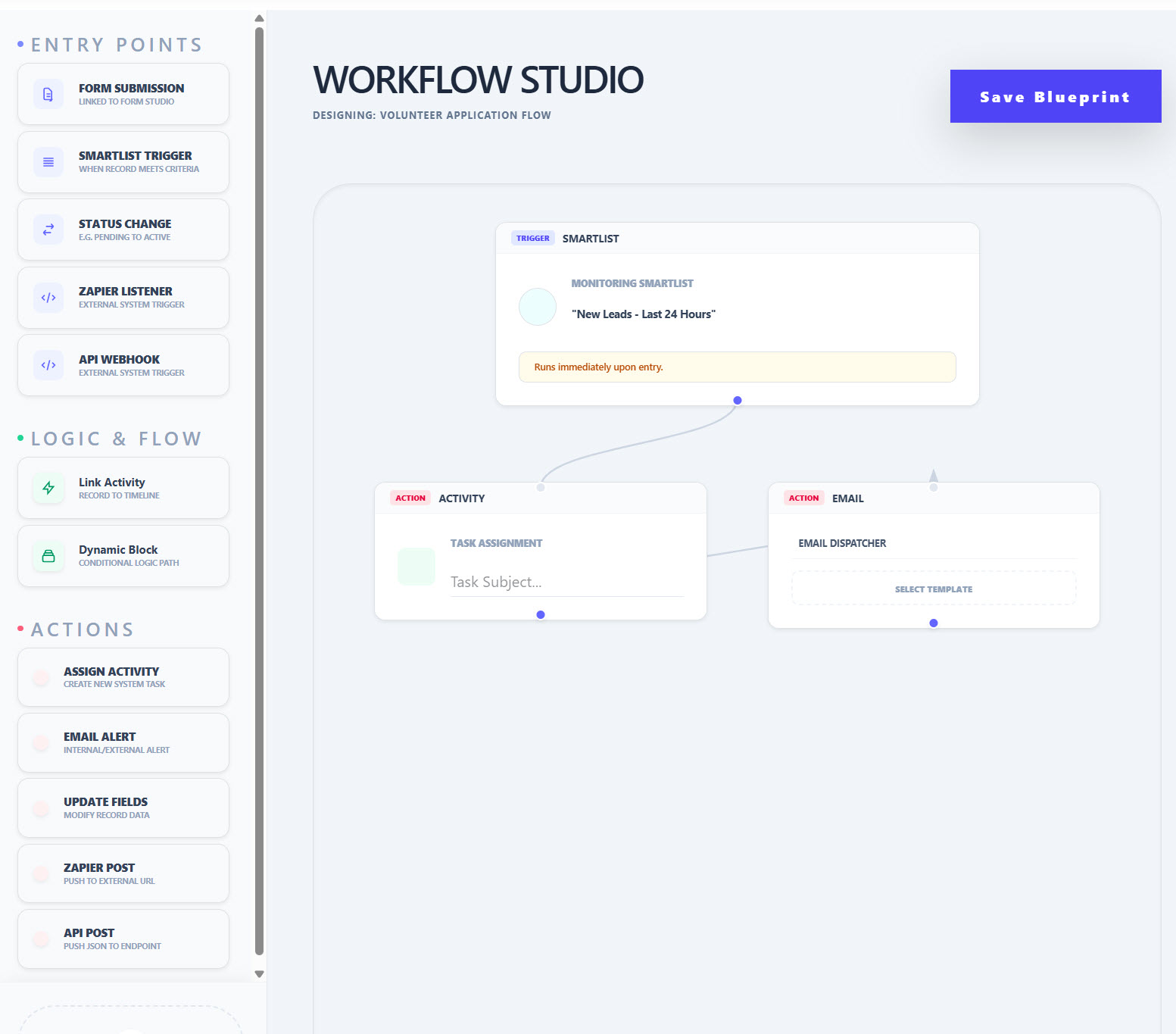Select the Form Submission entry point icon
1176x1034 pixels.
coord(48,93)
